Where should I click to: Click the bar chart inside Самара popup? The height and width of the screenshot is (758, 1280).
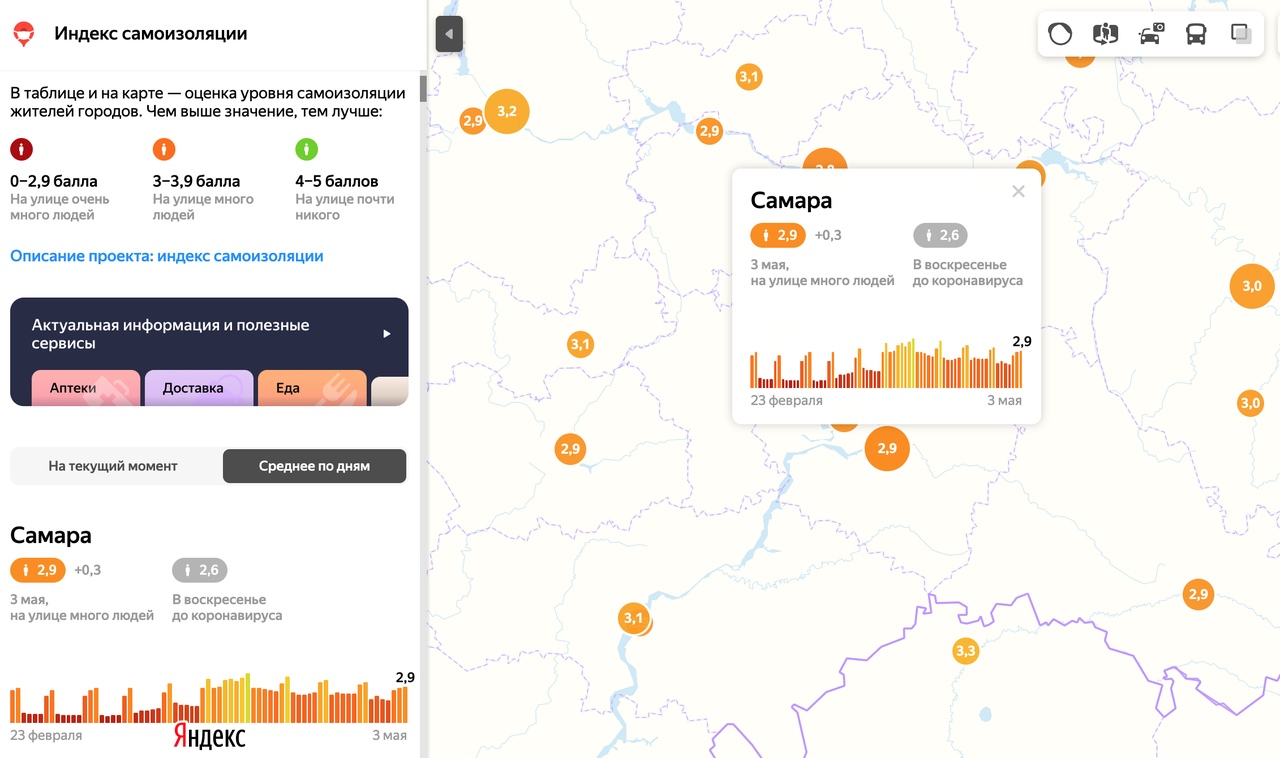(886, 364)
